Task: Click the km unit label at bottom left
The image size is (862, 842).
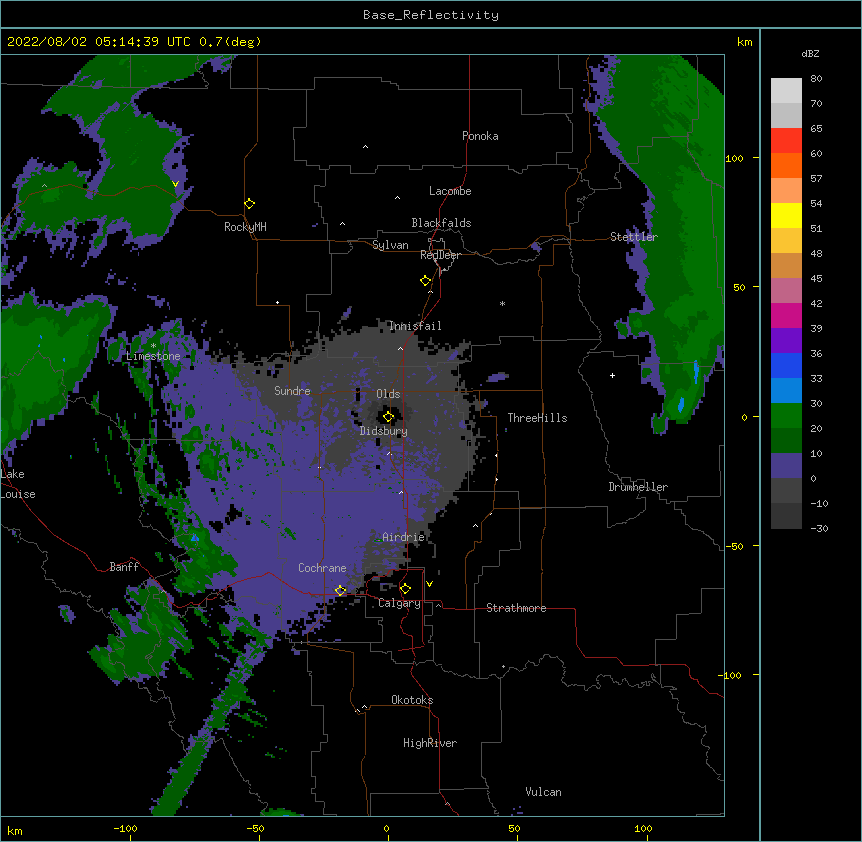Action: pos(15,830)
